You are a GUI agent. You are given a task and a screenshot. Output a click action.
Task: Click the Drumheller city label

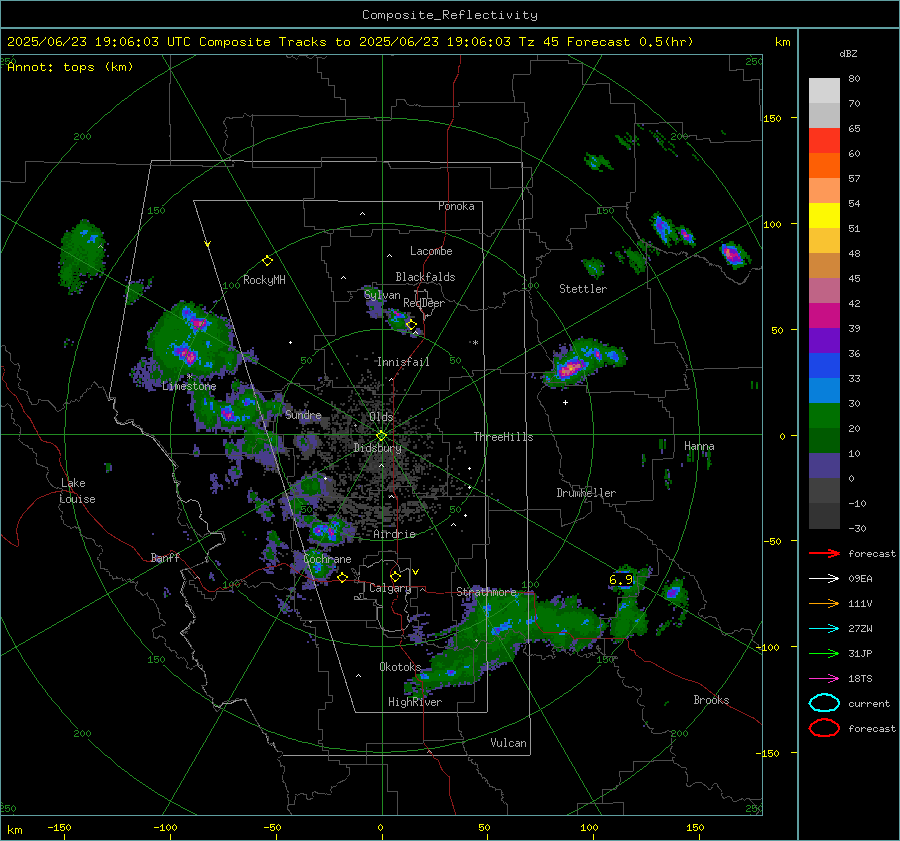(x=586, y=493)
